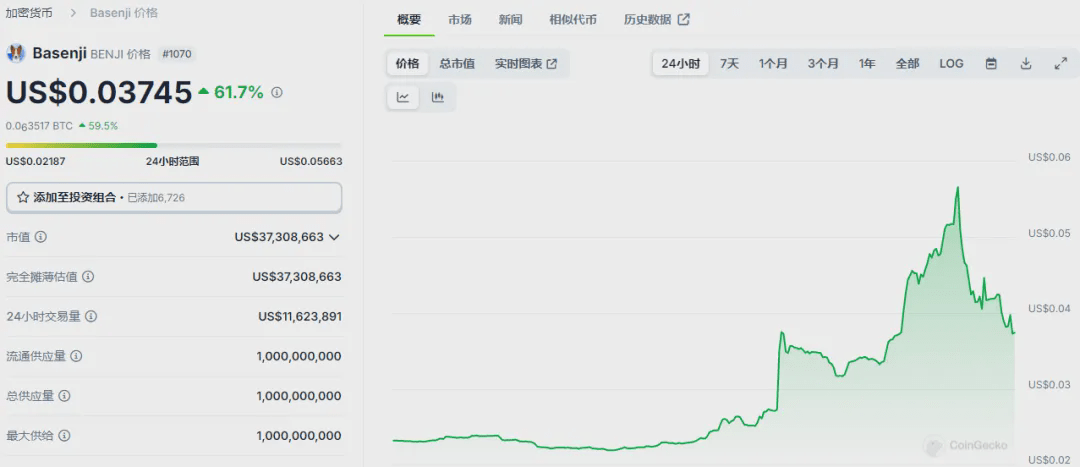Open the 新闻 tab
1080x467 pixels.
(x=510, y=19)
